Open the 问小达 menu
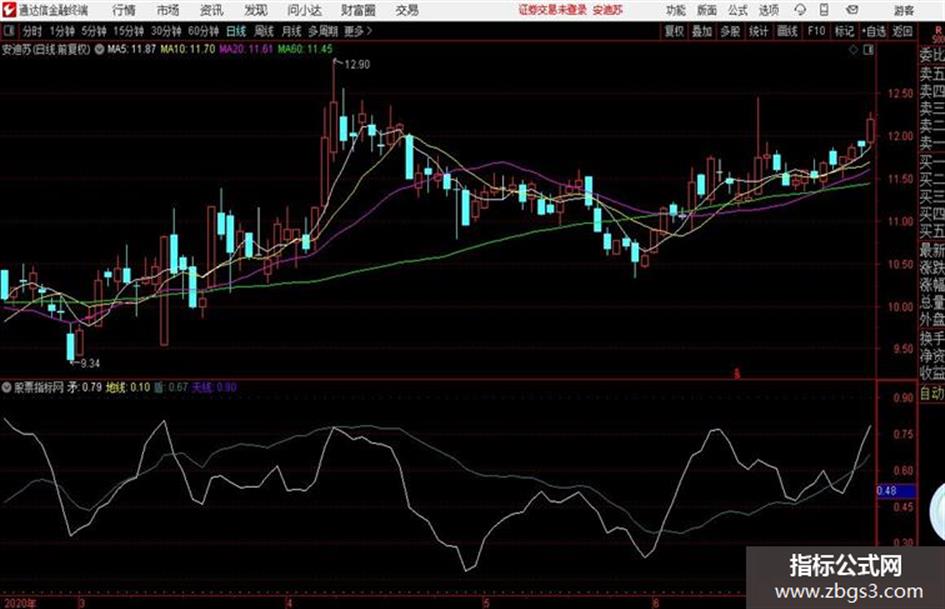Screen dimensions: 945x609 point(304,10)
